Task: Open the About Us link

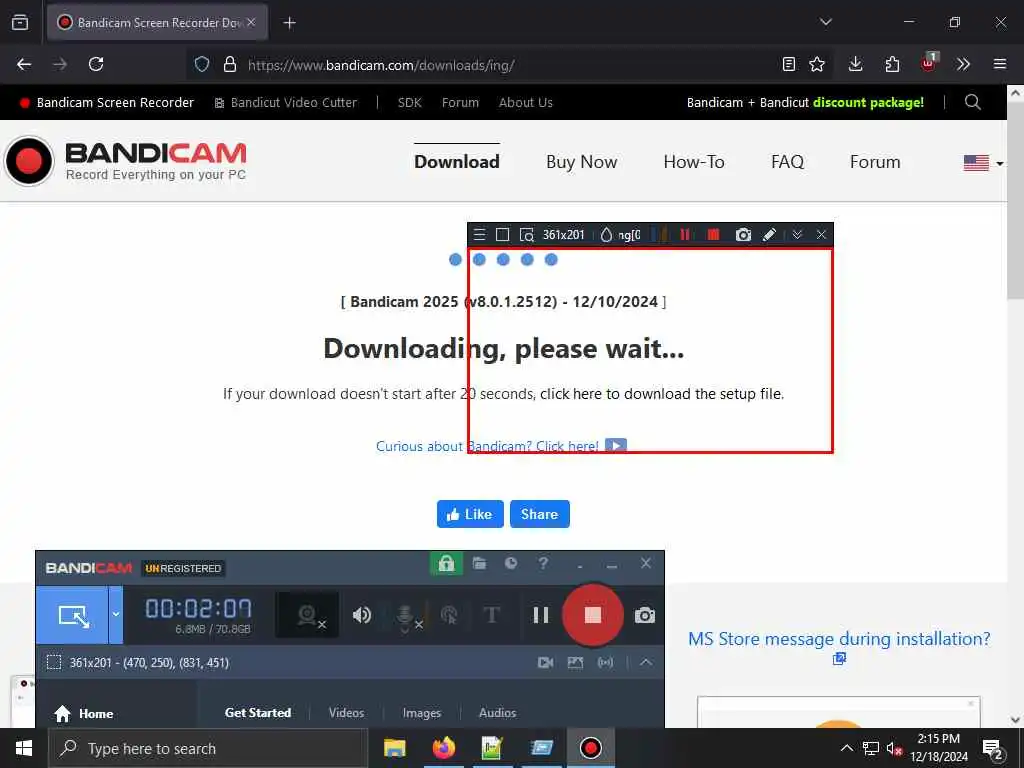Action: (526, 103)
